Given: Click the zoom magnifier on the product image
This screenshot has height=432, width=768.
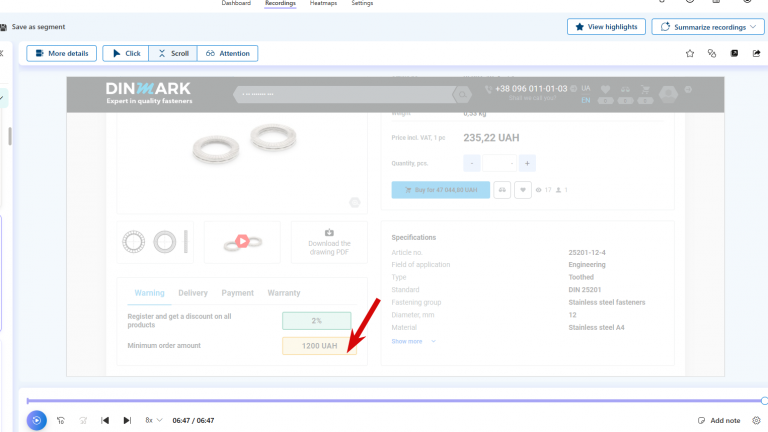Looking at the screenshot, I should pos(355,202).
